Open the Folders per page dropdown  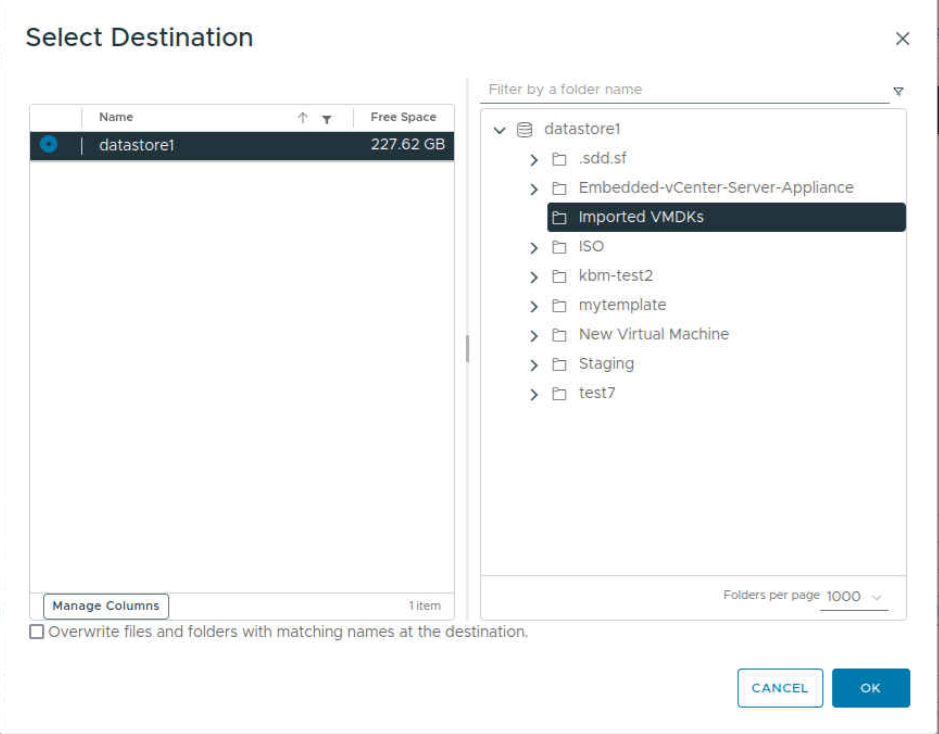854,597
